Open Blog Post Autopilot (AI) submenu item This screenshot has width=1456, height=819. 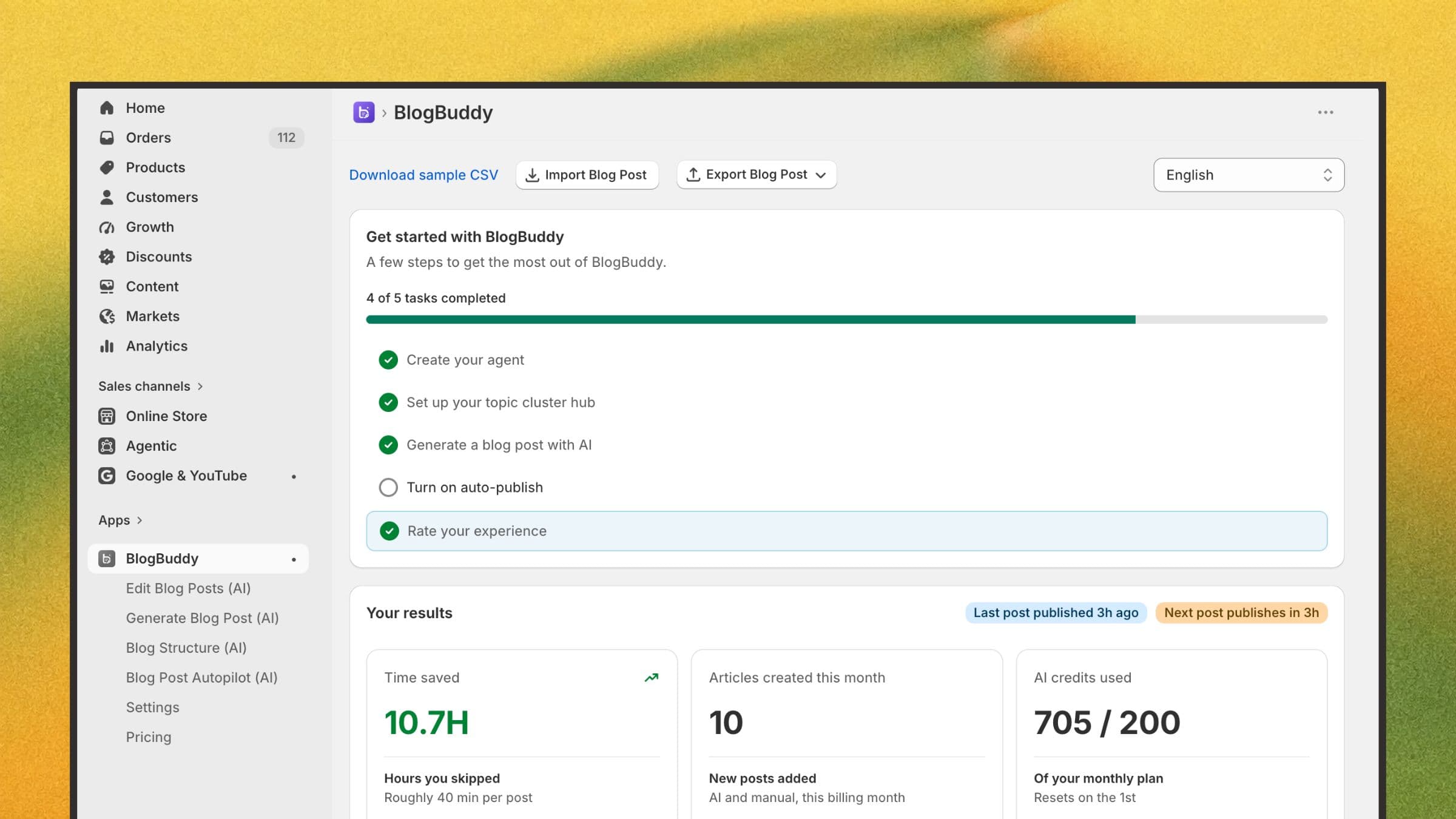pos(201,678)
